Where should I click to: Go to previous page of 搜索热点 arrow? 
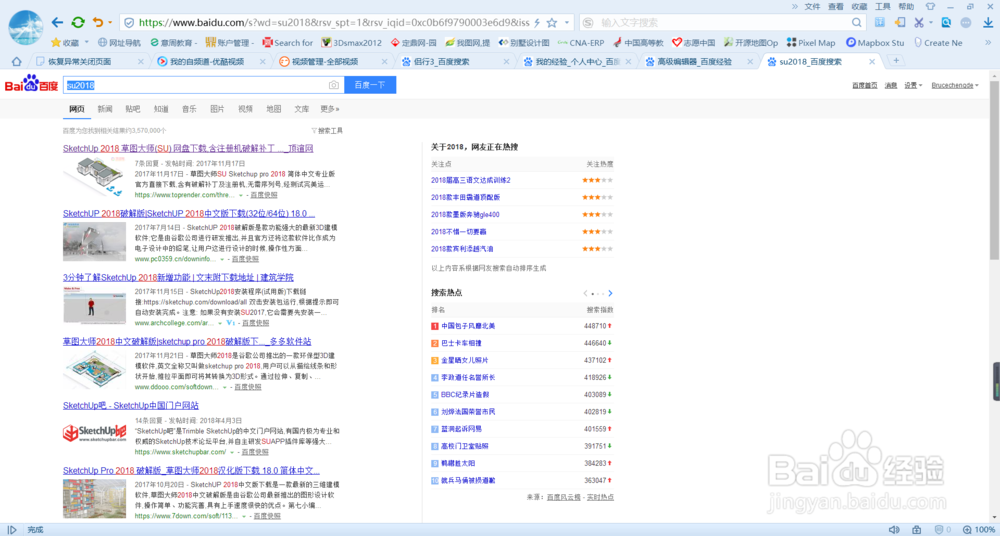[585, 294]
